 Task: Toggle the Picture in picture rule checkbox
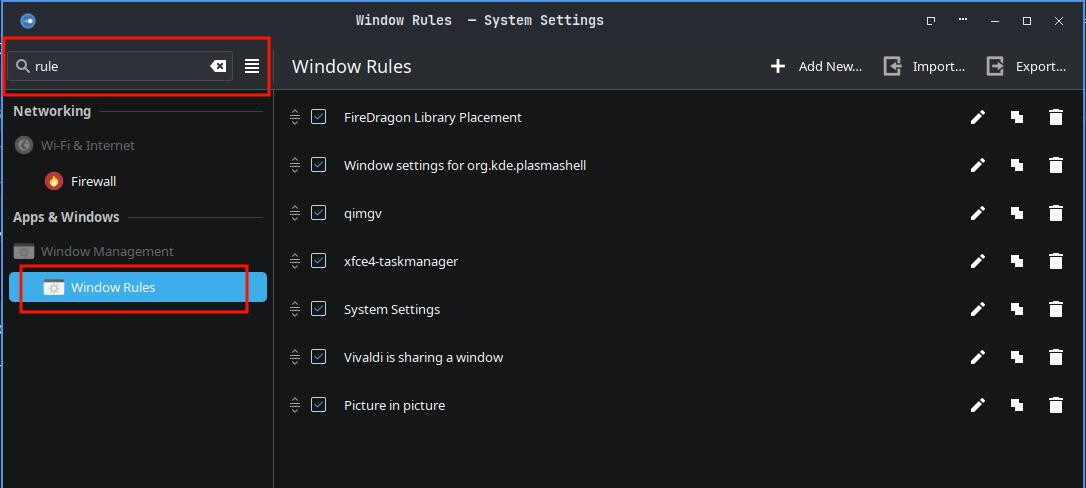click(319, 405)
